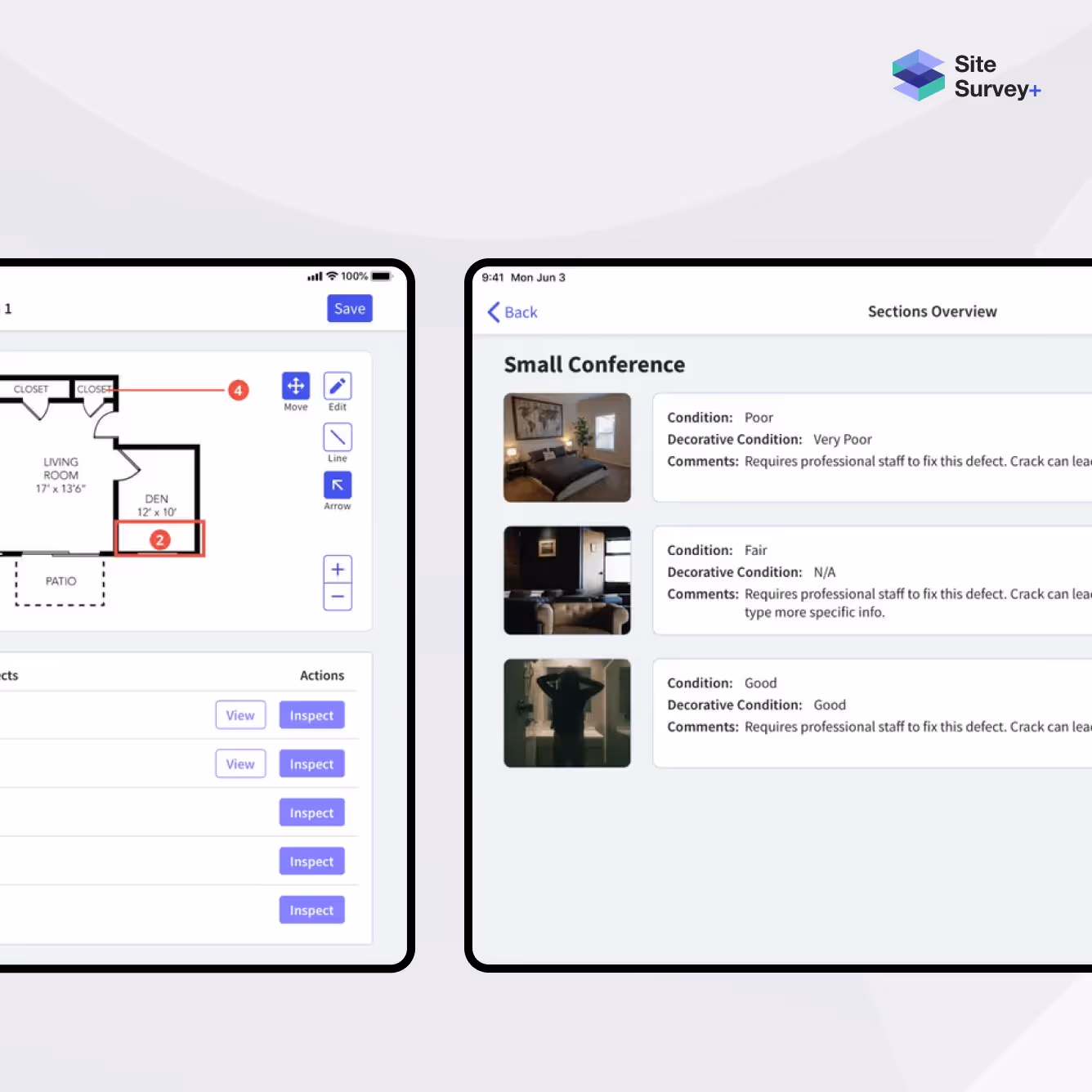The width and height of the screenshot is (1092, 1092).
Task: Click the DEN 12' x 10' label
Action: pyautogui.click(x=157, y=505)
